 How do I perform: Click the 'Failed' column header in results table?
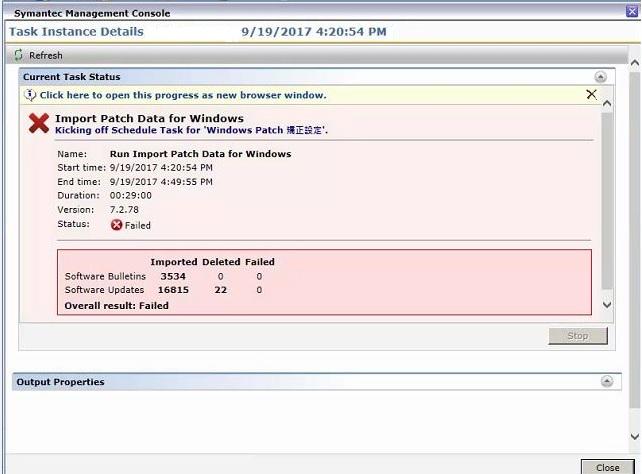[x=260, y=262]
